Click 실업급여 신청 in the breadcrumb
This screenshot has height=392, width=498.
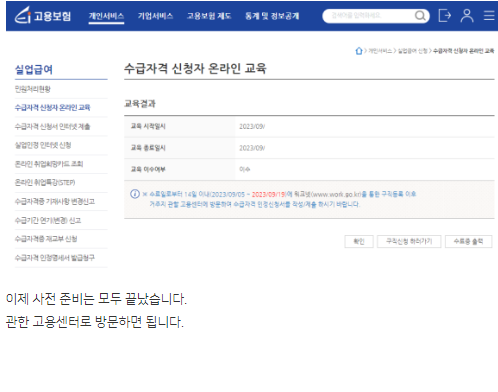tap(413, 51)
